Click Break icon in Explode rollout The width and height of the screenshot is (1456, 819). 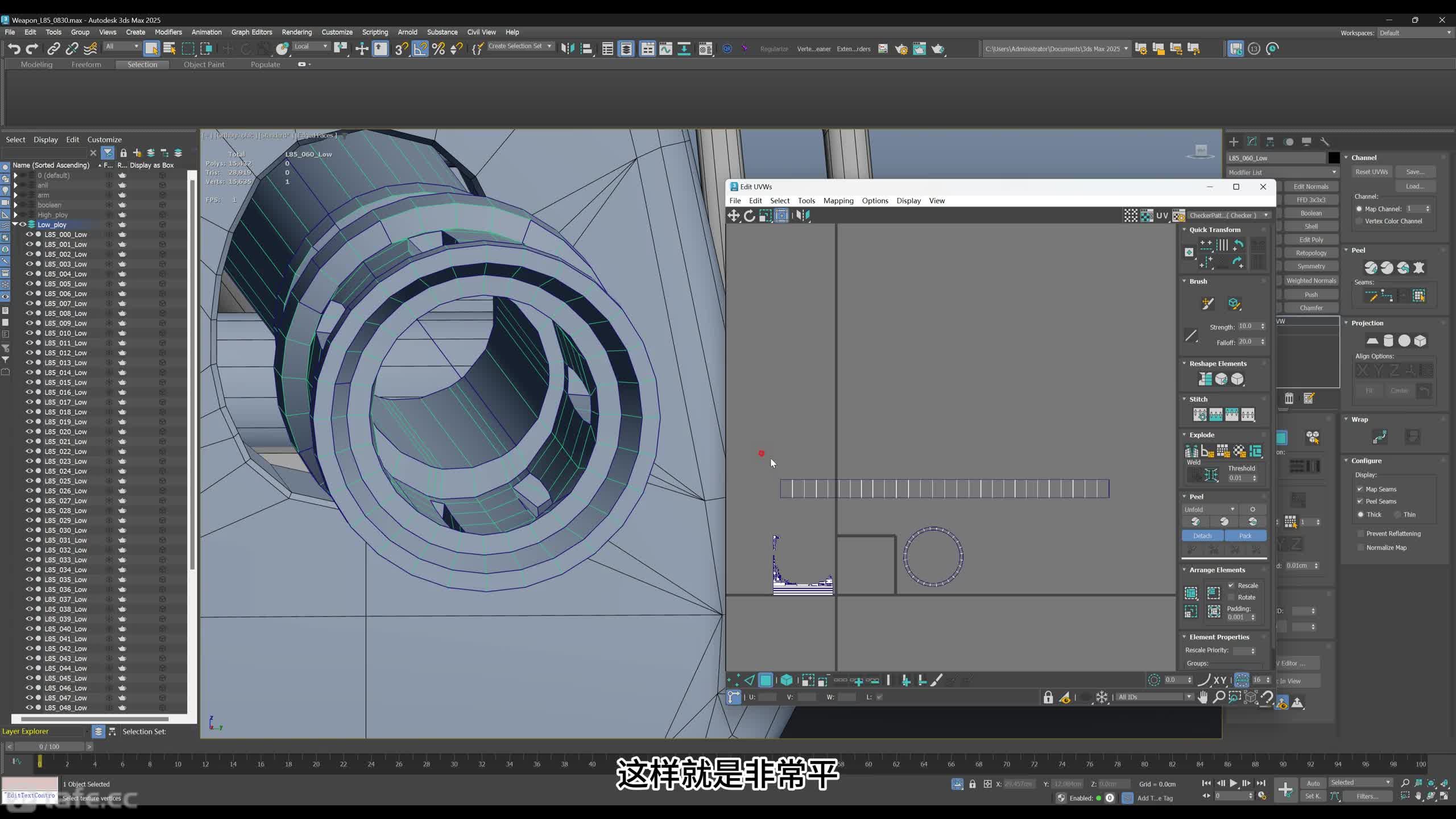(x=1192, y=452)
